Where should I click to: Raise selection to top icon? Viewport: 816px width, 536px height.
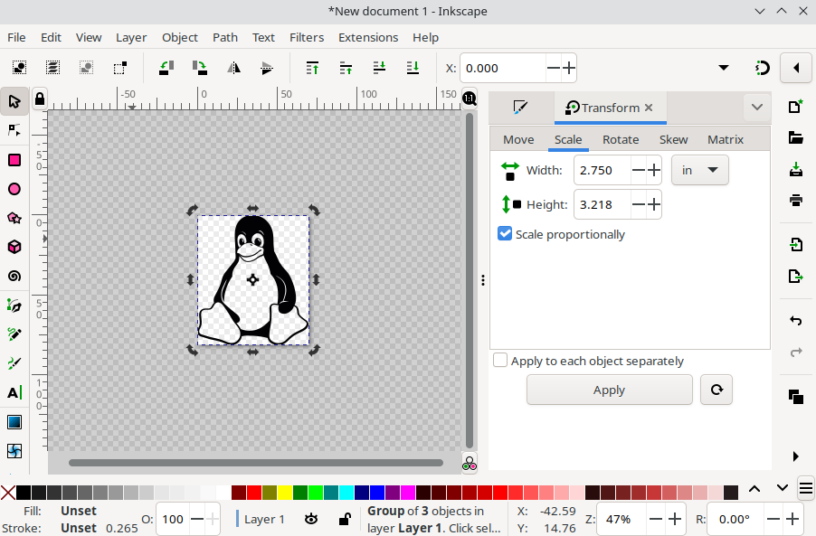[312, 68]
